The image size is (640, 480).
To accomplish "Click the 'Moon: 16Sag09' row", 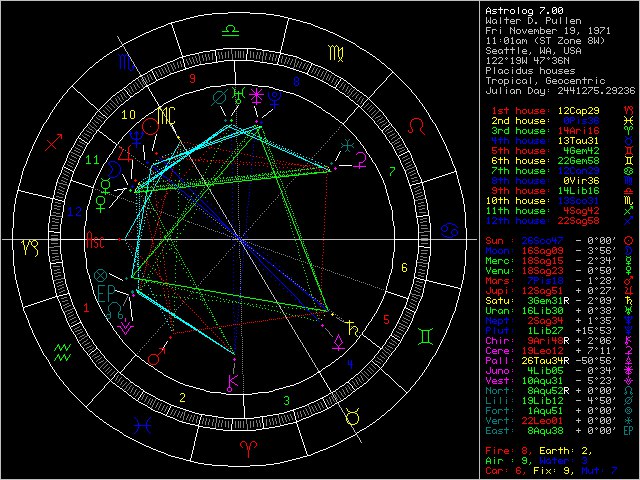I will click(559, 251).
